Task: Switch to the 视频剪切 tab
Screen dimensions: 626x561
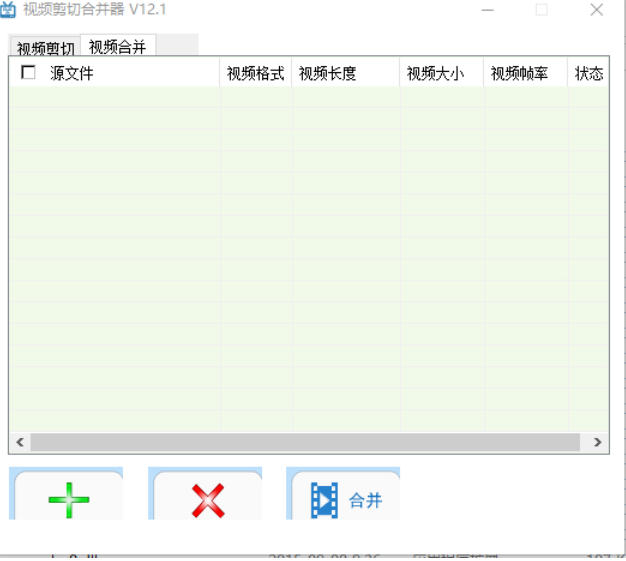Action: pyautogui.click(x=45, y=47)
